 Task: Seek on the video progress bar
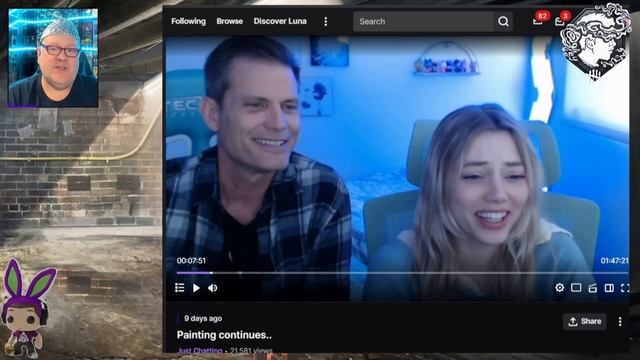[x=402, y=272]
